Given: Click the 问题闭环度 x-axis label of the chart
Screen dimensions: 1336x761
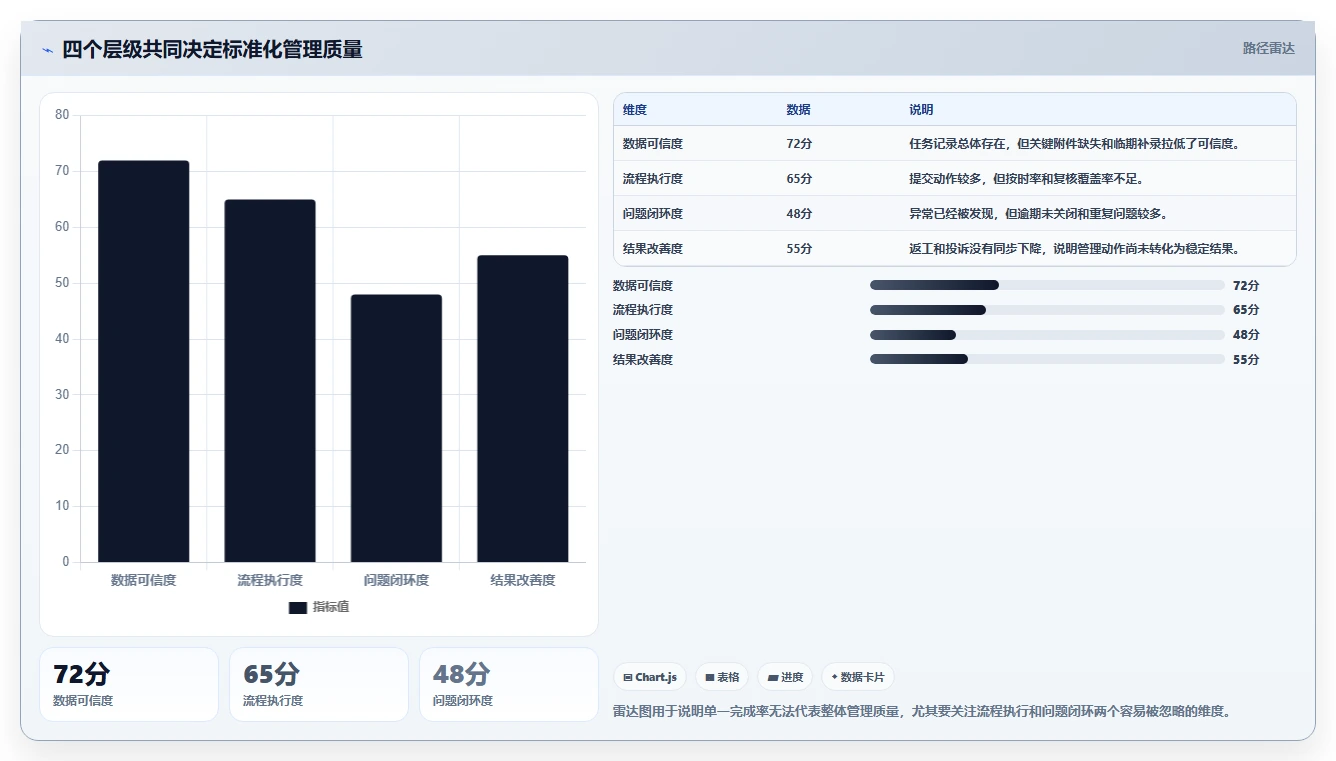Looking at the screenshot, I should (396, 580).
